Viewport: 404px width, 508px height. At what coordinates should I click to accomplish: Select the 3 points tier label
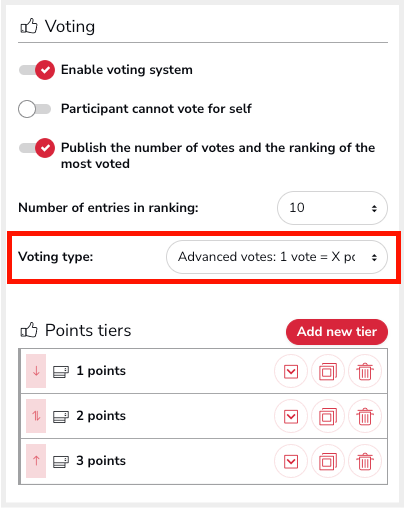[101, 461]
